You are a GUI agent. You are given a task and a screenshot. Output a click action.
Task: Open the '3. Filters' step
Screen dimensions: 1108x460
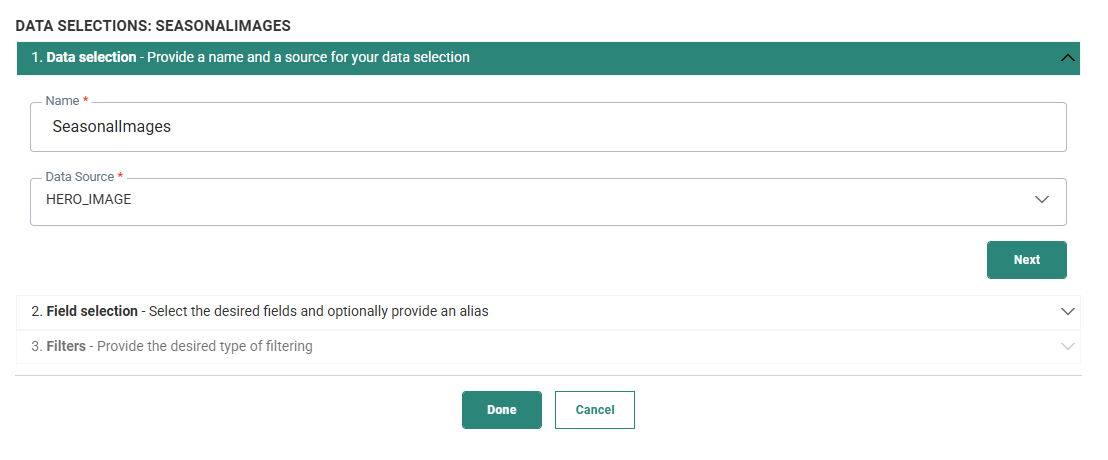60,347
